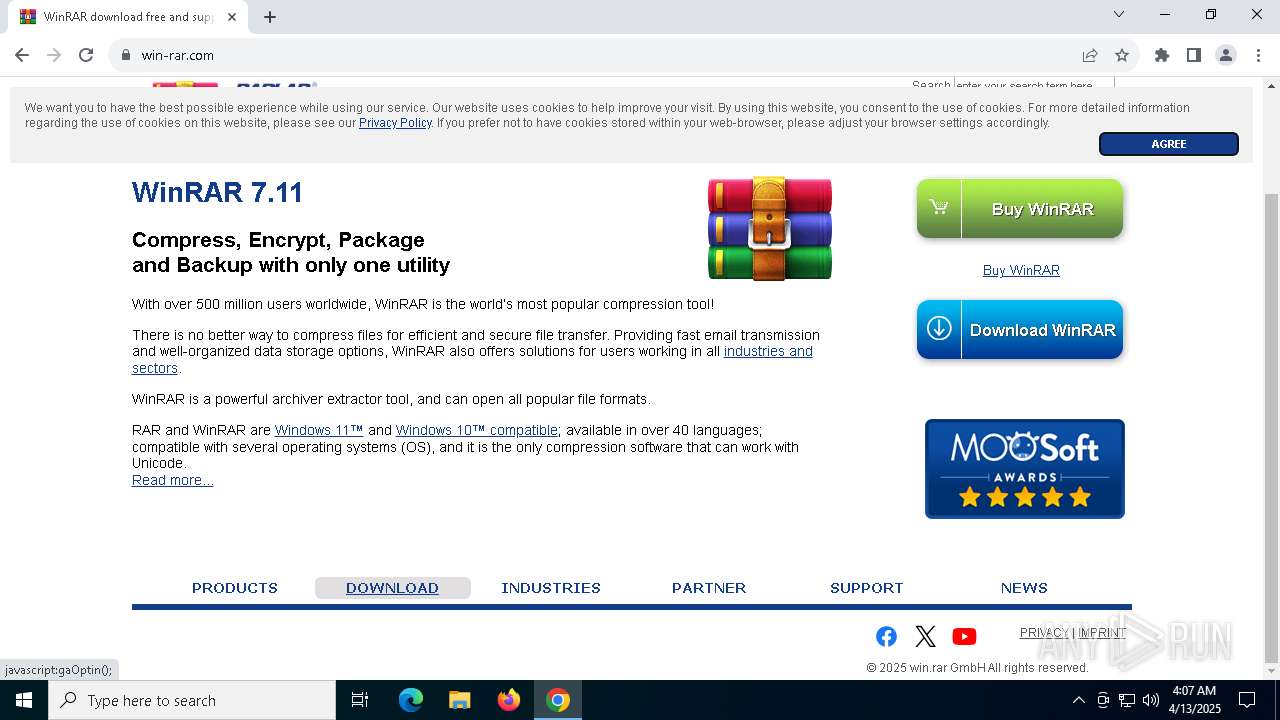Open the PRODUCTS menu item
Image resolution: width=1280 pixels, height=720 pixels.
(235, 588)
